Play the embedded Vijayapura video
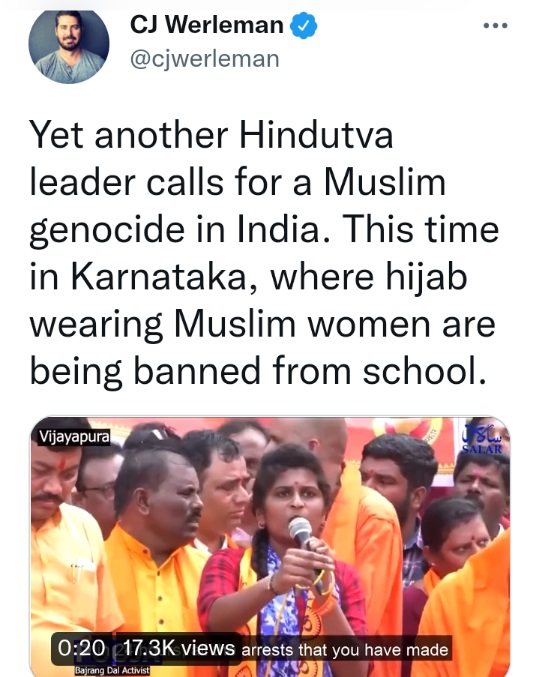This screenshot has height=677, width=536. [x=270, y=546]
